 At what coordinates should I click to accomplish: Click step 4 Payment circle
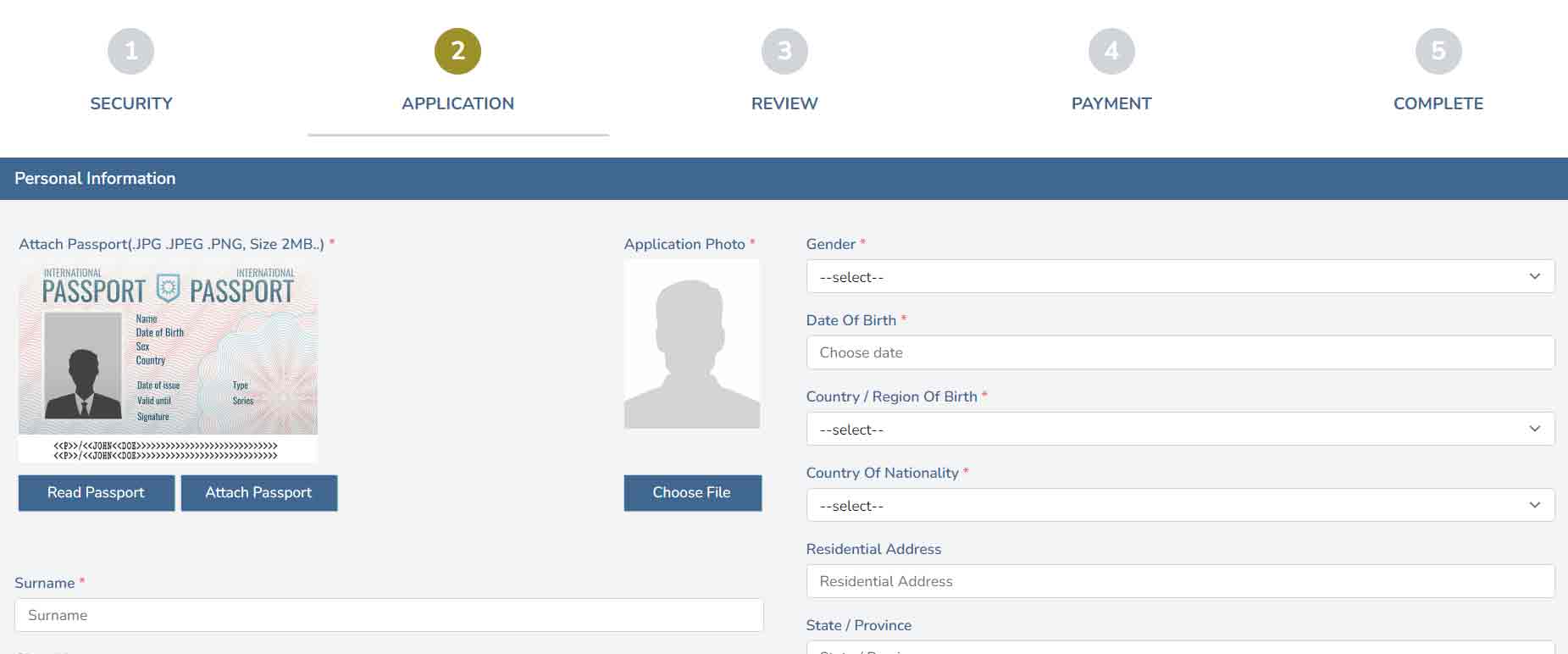click(x=1111, y=51)
